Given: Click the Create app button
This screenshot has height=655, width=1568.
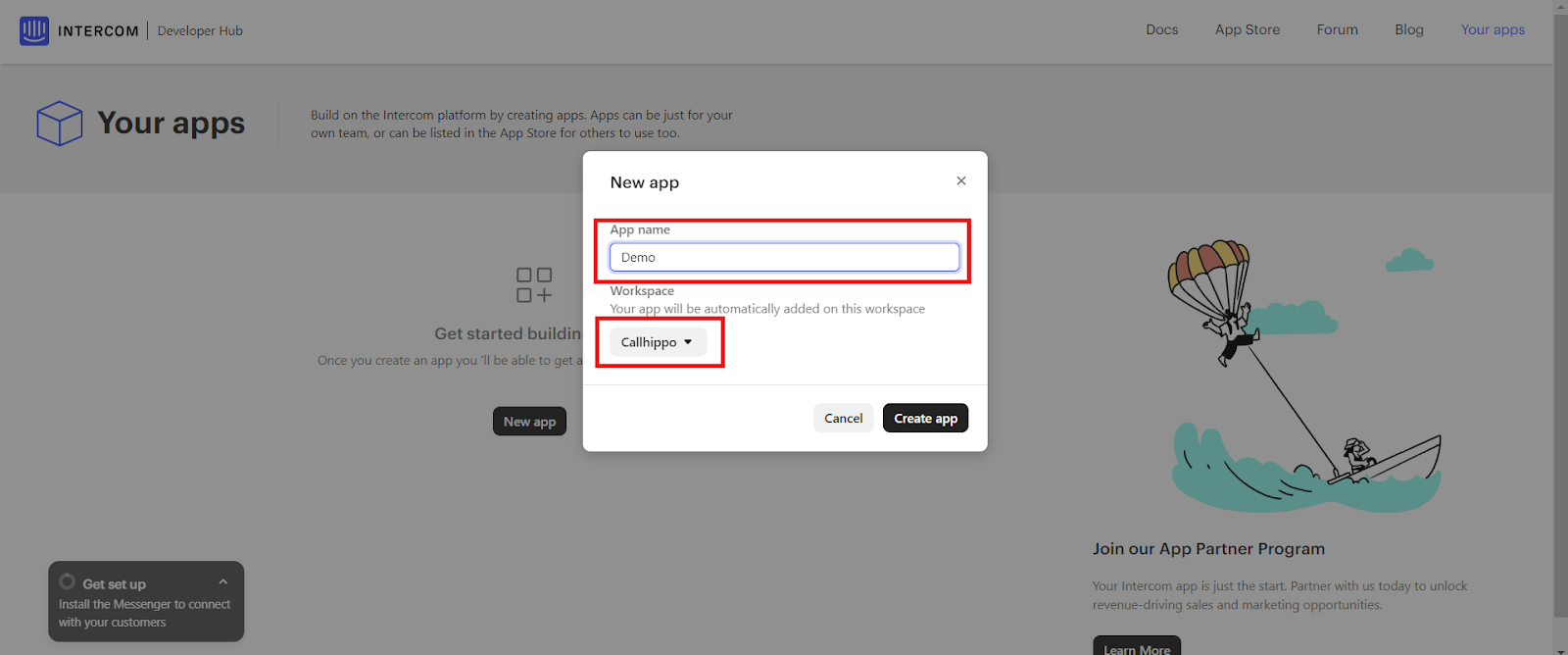Looking at the screenshot, I should [925, 418].
